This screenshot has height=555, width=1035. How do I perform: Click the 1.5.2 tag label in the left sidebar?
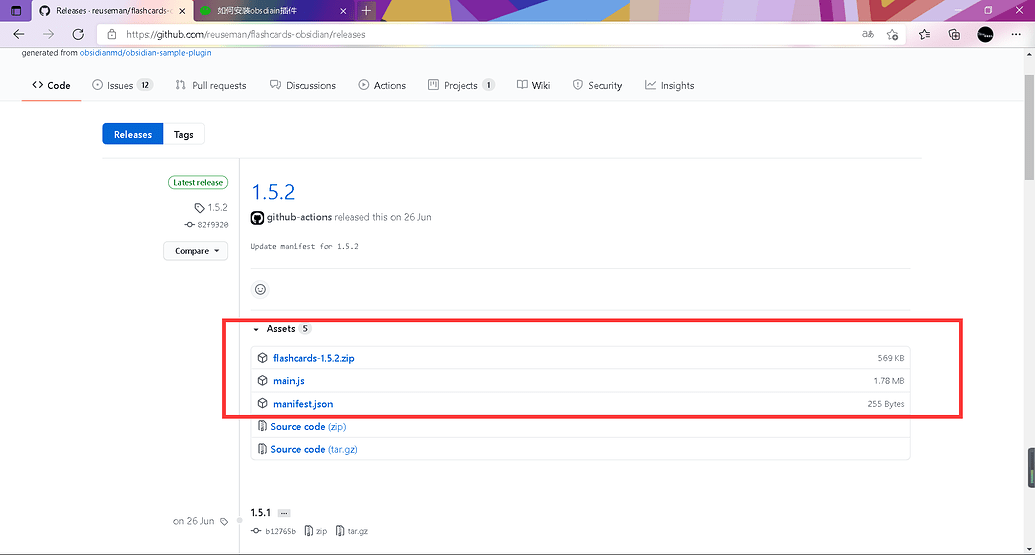click(x=217, y=208)
